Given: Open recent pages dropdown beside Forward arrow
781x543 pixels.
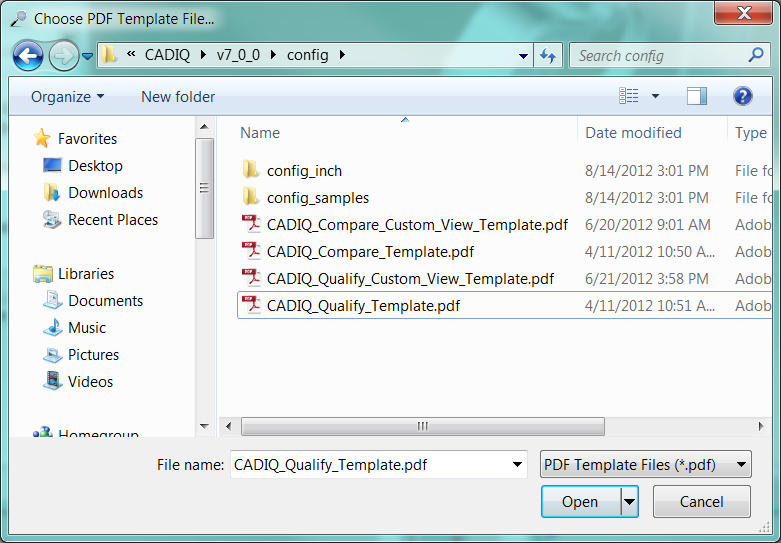Looking at the screenshot, I should click(x=88, y=56).
